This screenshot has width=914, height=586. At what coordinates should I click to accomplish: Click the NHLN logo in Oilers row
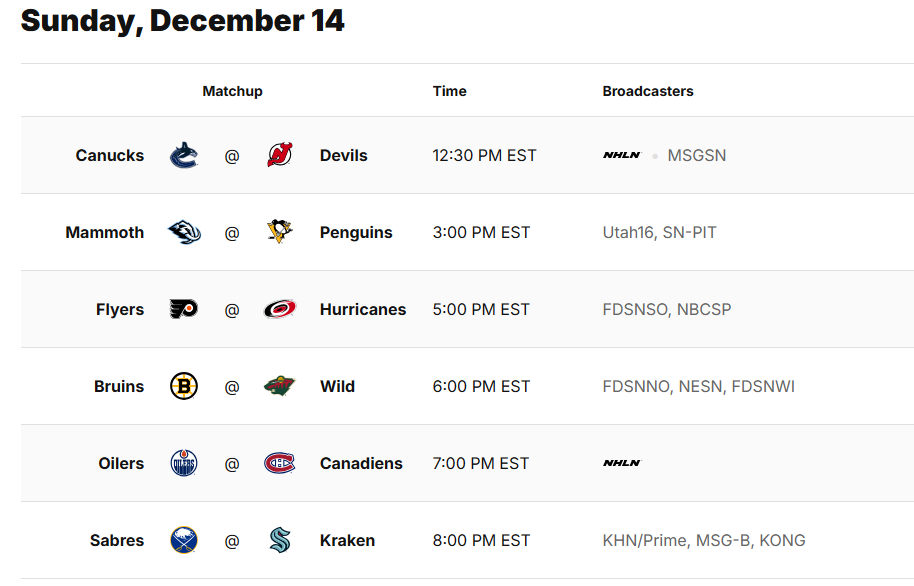point(621,463)
